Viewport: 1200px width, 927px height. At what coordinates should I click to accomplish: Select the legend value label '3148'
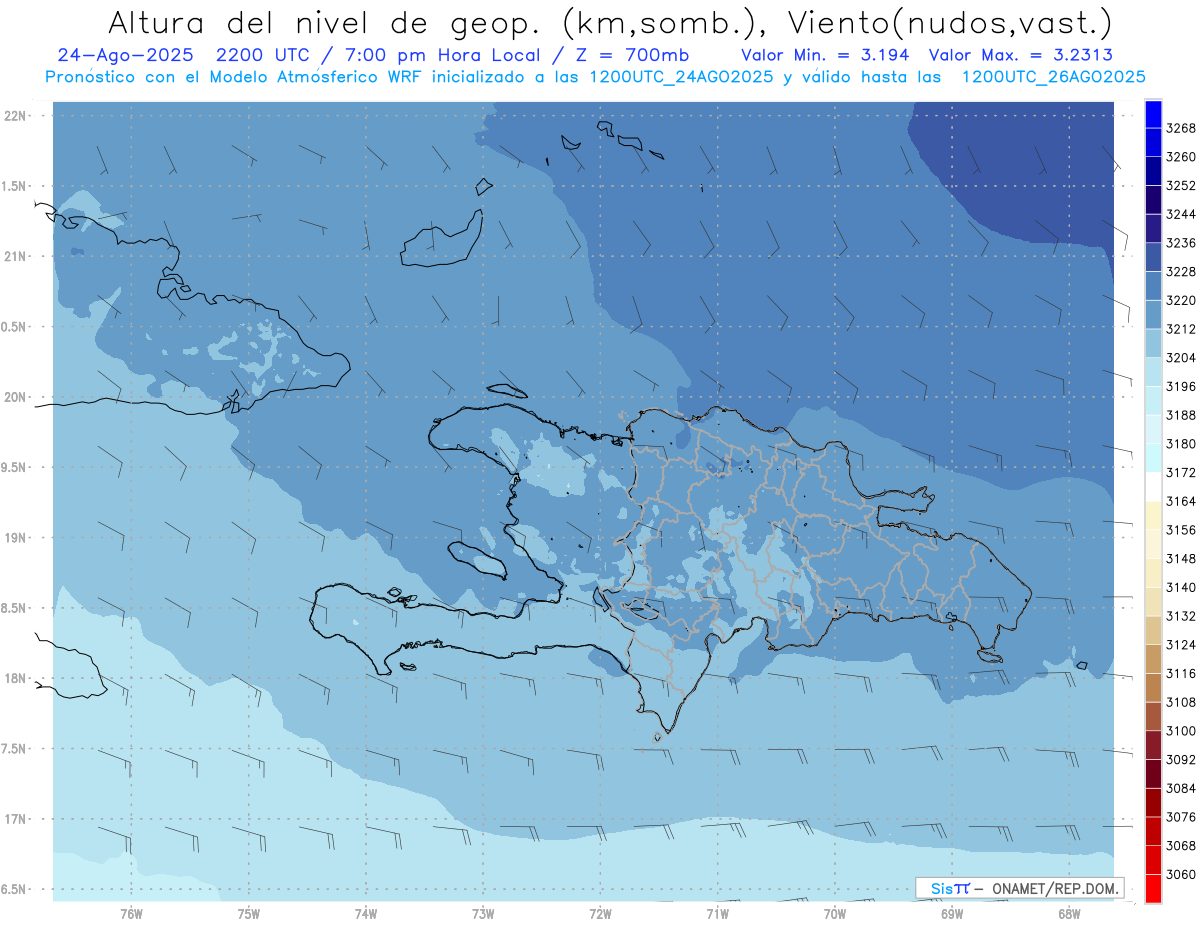coord(1181,558)
